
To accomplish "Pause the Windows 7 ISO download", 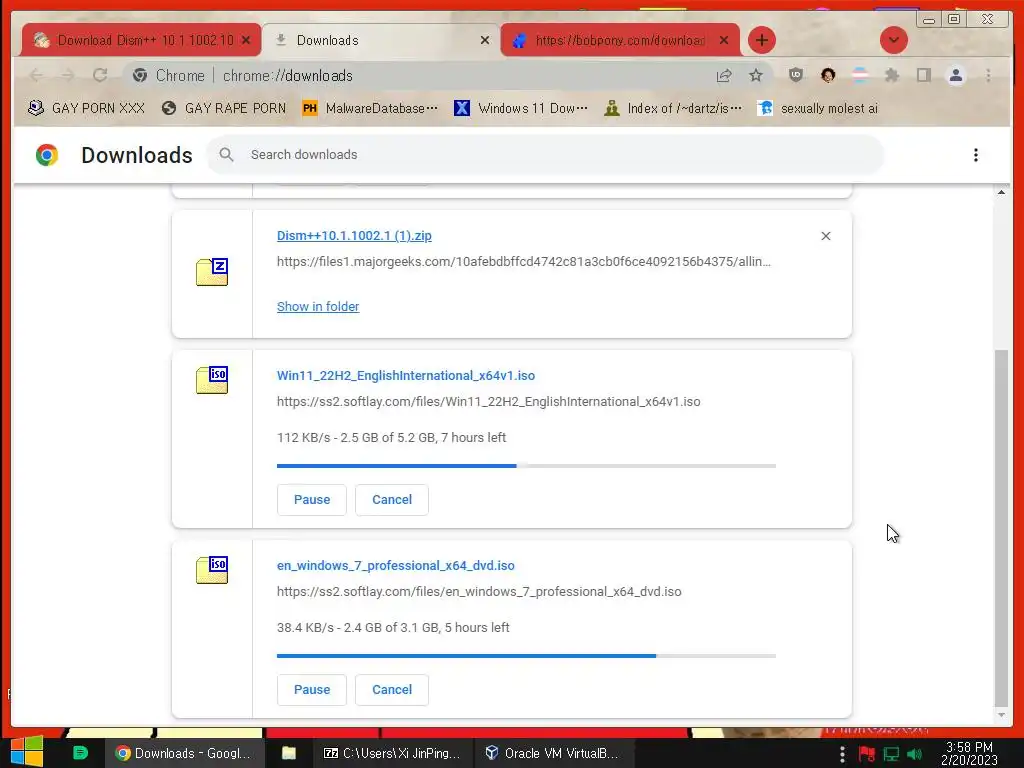I will [312, 690].
